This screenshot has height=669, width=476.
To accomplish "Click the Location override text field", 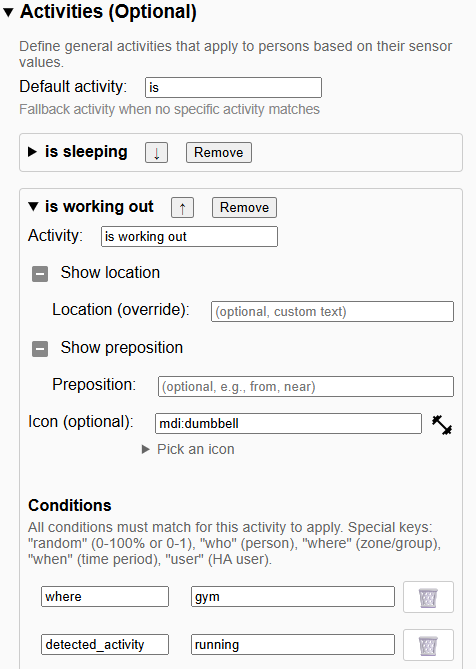I will [332, 311].
